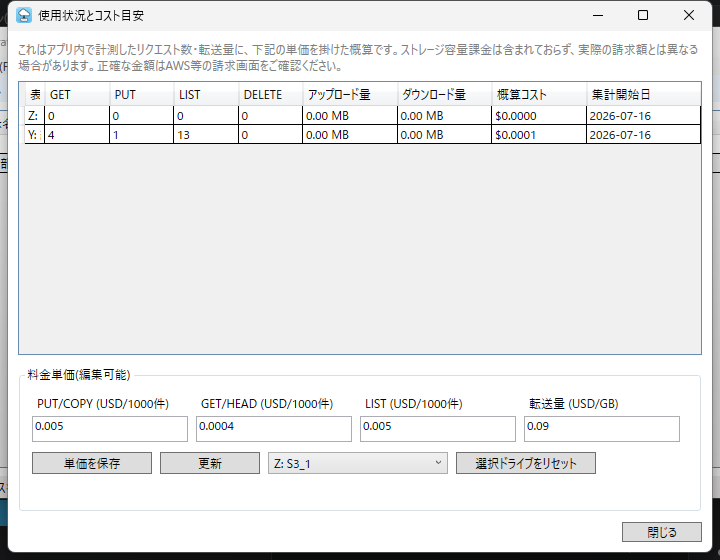Viewport: 720px width, 560px height.
Task: Click 単価を保存 button
Action: (92, 463)
